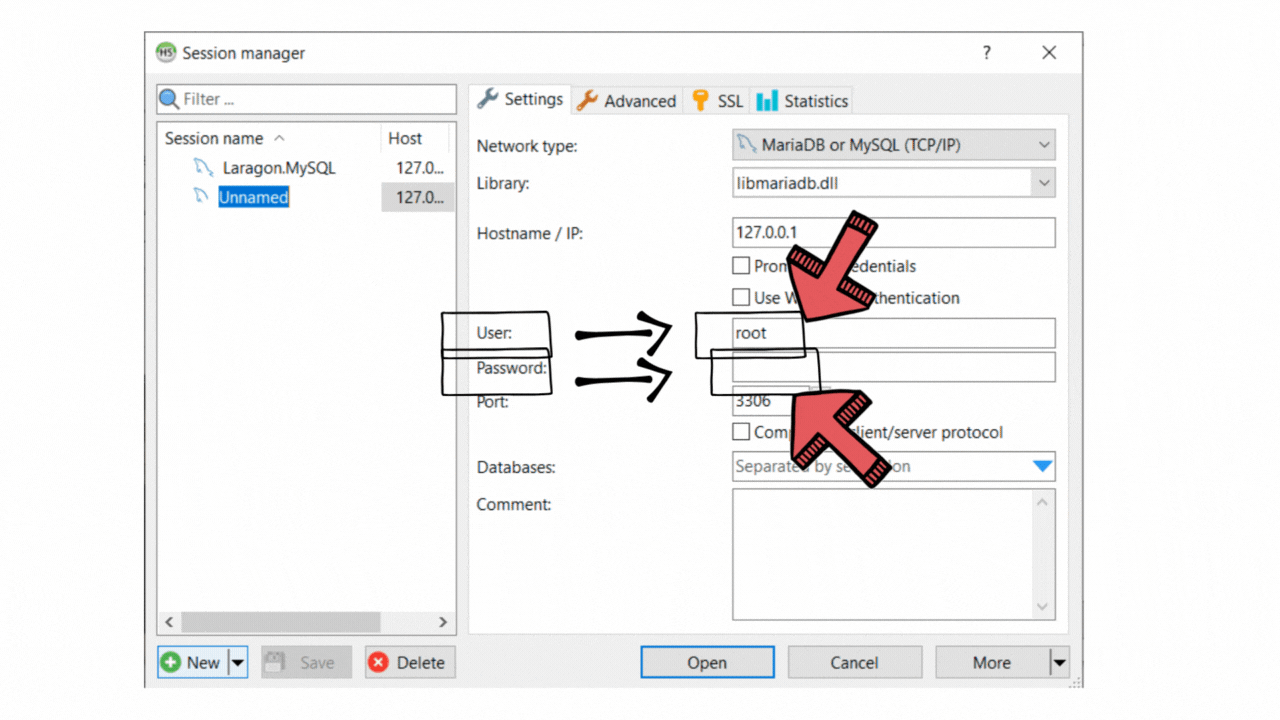Open the Network type dropdown
The image size is (1280, 720).
coord(894,145)
